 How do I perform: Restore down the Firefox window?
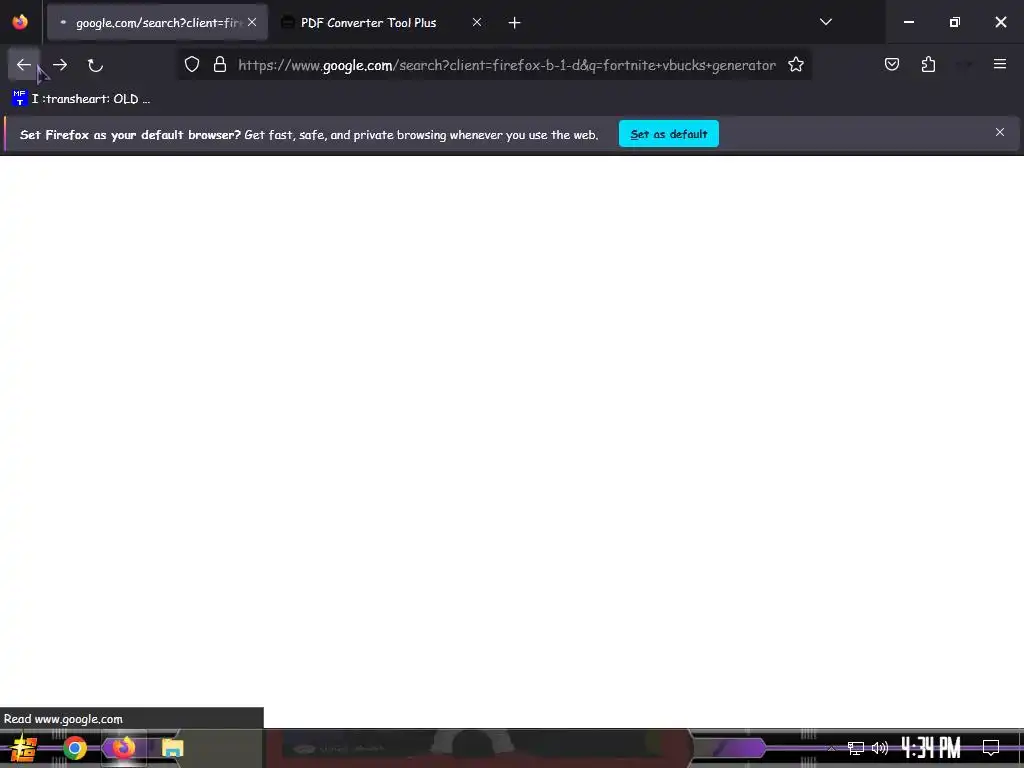(x=954, y=22)
